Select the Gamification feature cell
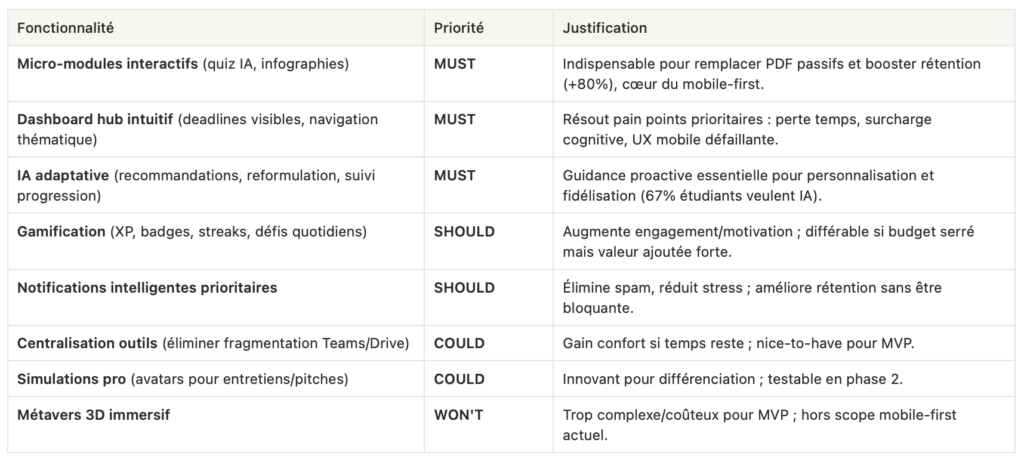Screen dimensions: 1024x461 coord(192,231)
